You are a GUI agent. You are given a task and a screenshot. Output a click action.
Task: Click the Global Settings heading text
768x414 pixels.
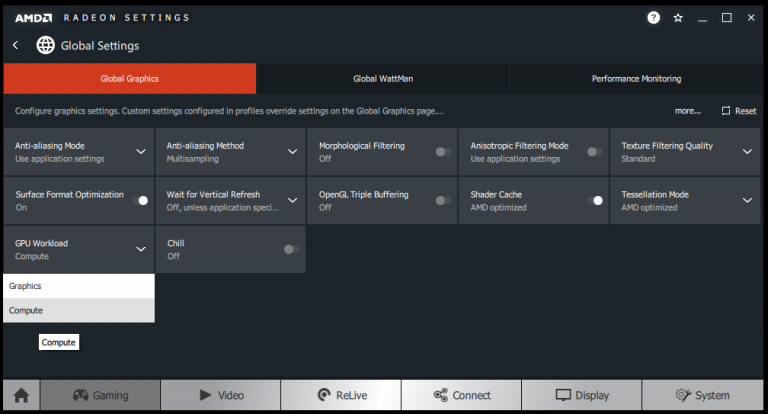coord(100,46)
